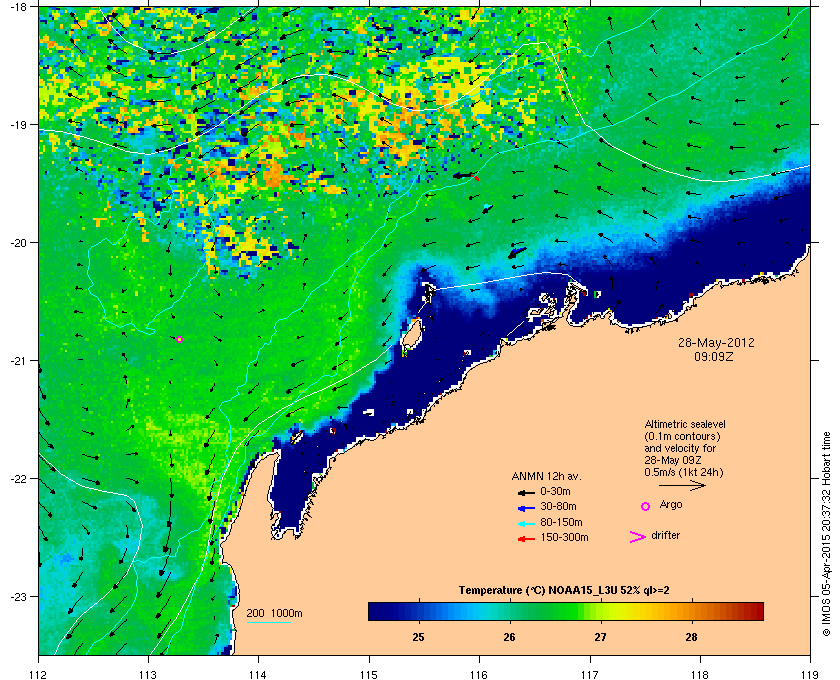Click the longitude axis label '114'
The height and width of the screenshot is (680, 840).
click(x=258, y=674)
